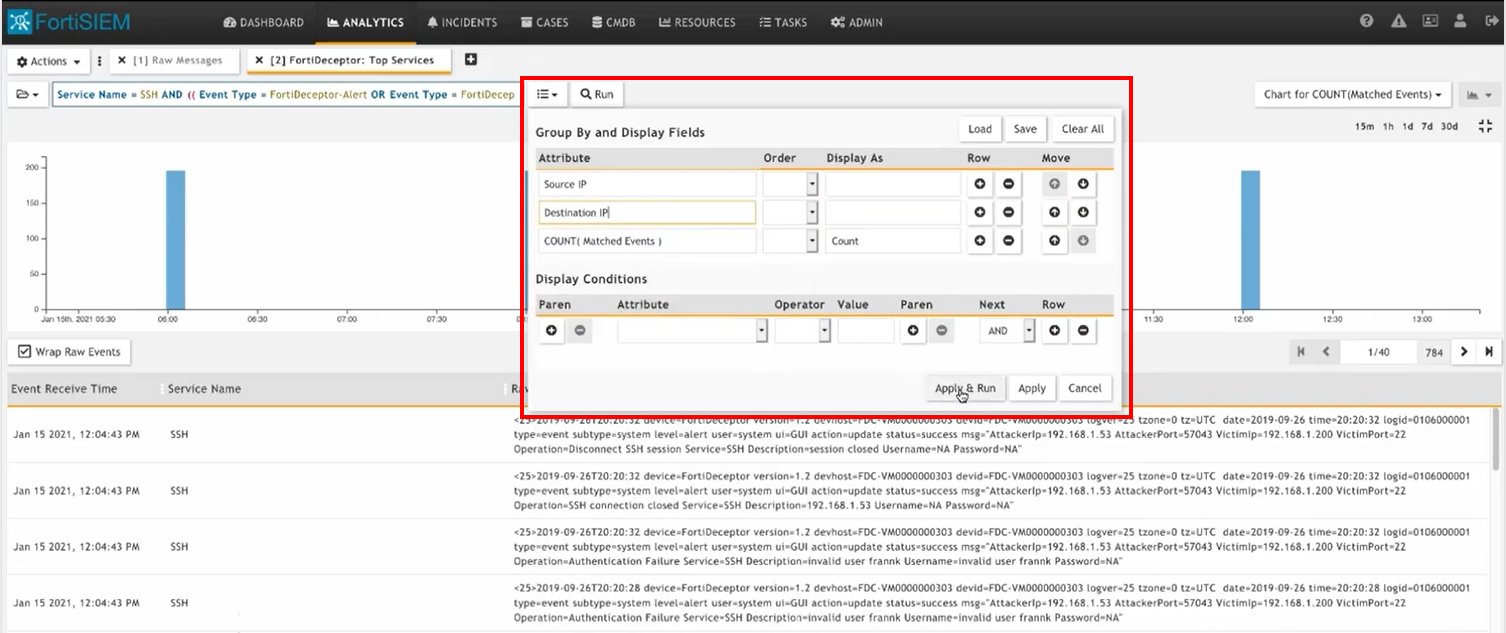The image size is (1506, 633).
Task: Move Source IP row down
Action: click(x=1083, y=184)
